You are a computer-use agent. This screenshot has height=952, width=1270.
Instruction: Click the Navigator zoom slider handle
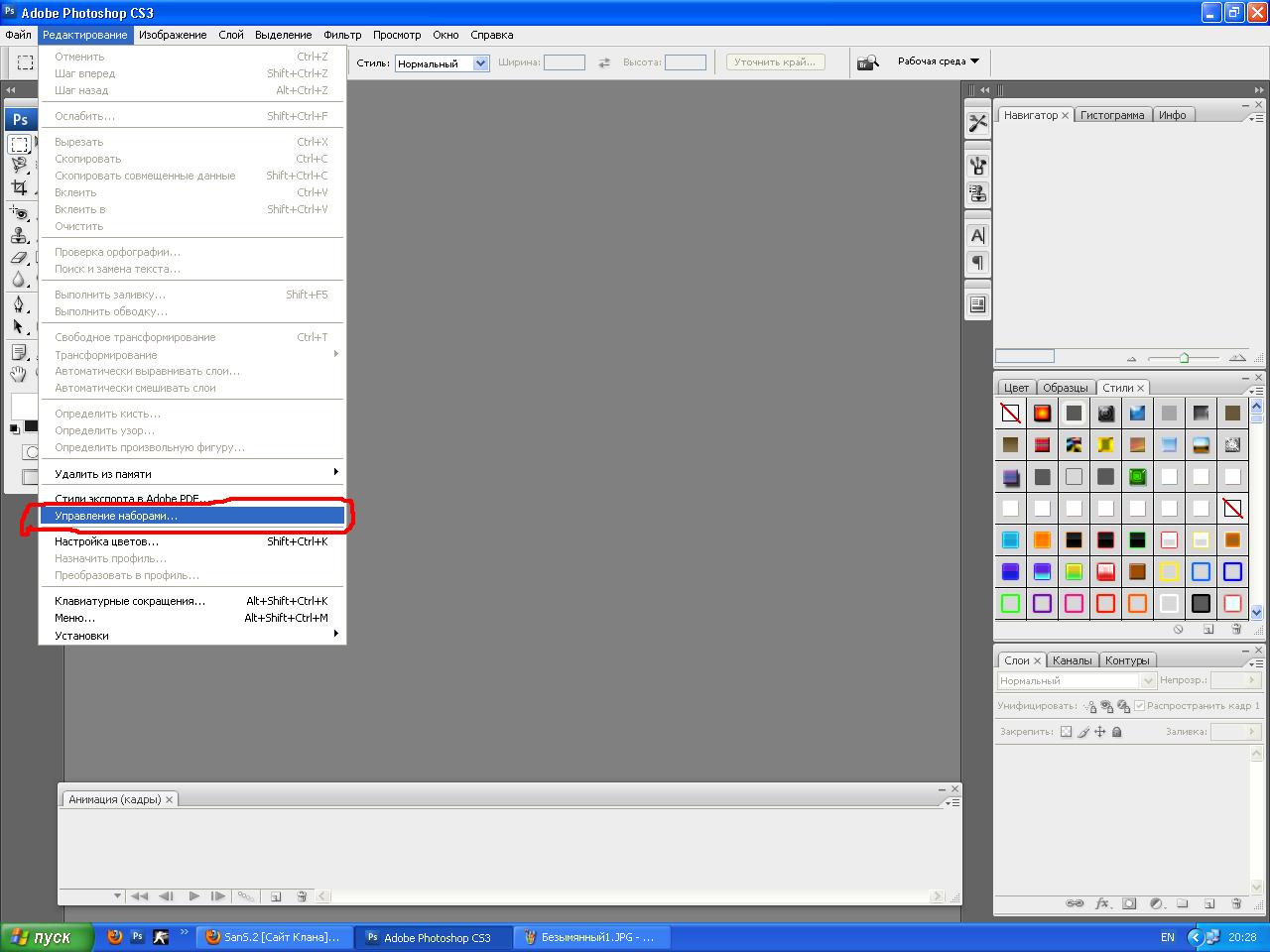1184,358
